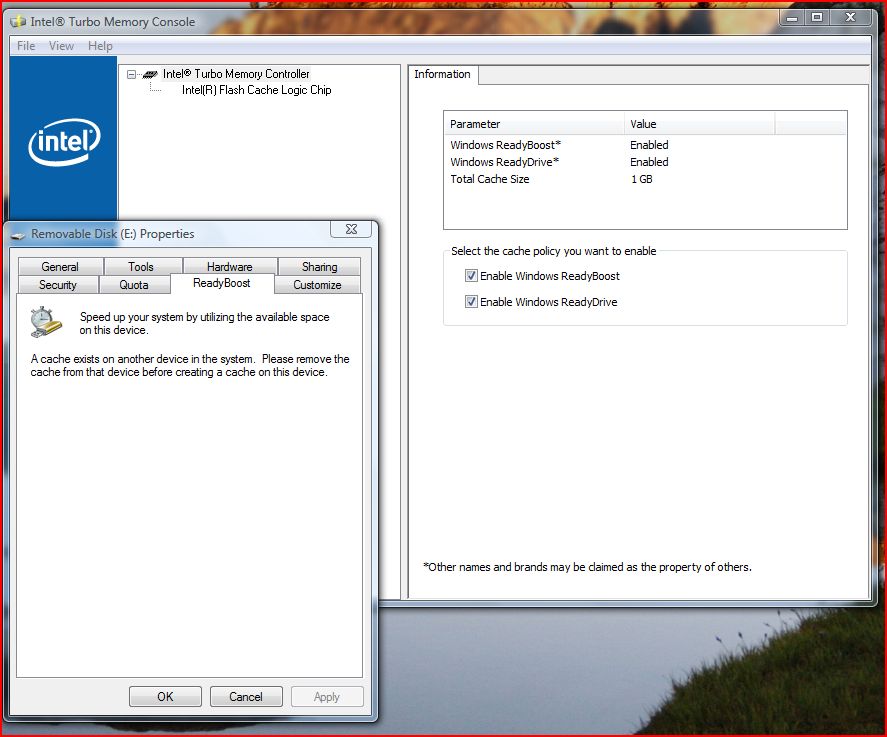Open the Customize tab in Properties
This screenshot has width=887, height=737.
(317, 285)
